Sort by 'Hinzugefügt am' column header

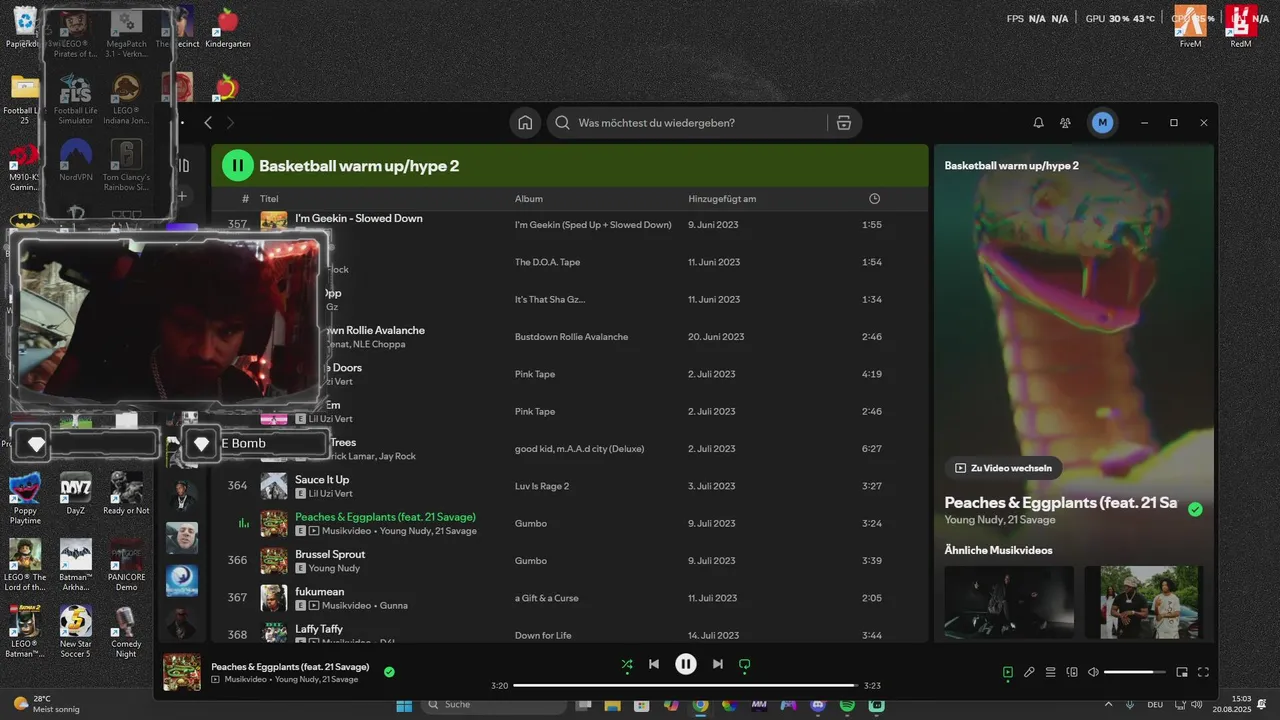pyautogui.click(x=722, y=199)
